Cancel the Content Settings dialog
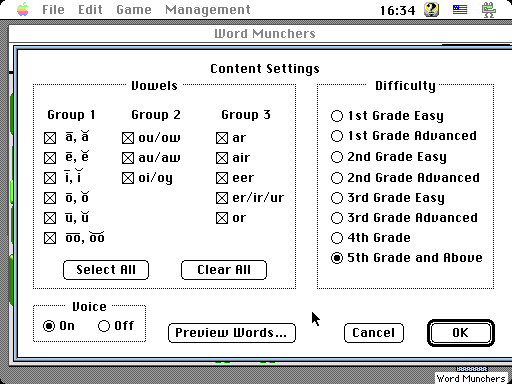Screen dimensions: 512x384 click(x=374, y=333)
